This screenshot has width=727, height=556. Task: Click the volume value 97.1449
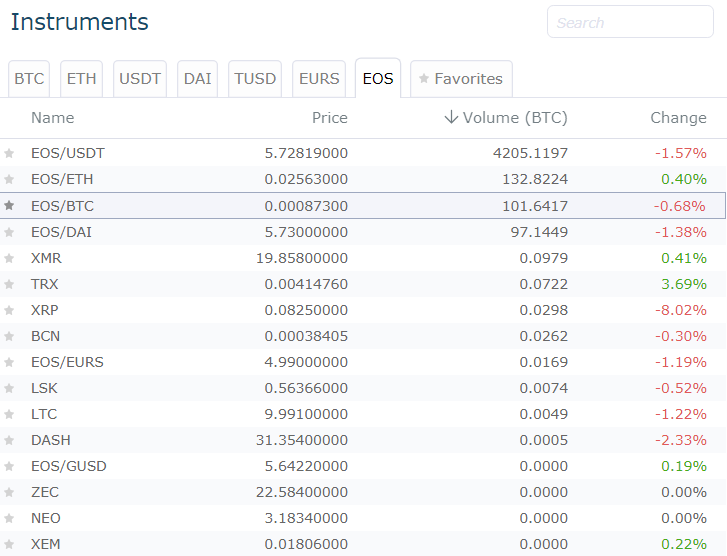(x=539, y=232)
